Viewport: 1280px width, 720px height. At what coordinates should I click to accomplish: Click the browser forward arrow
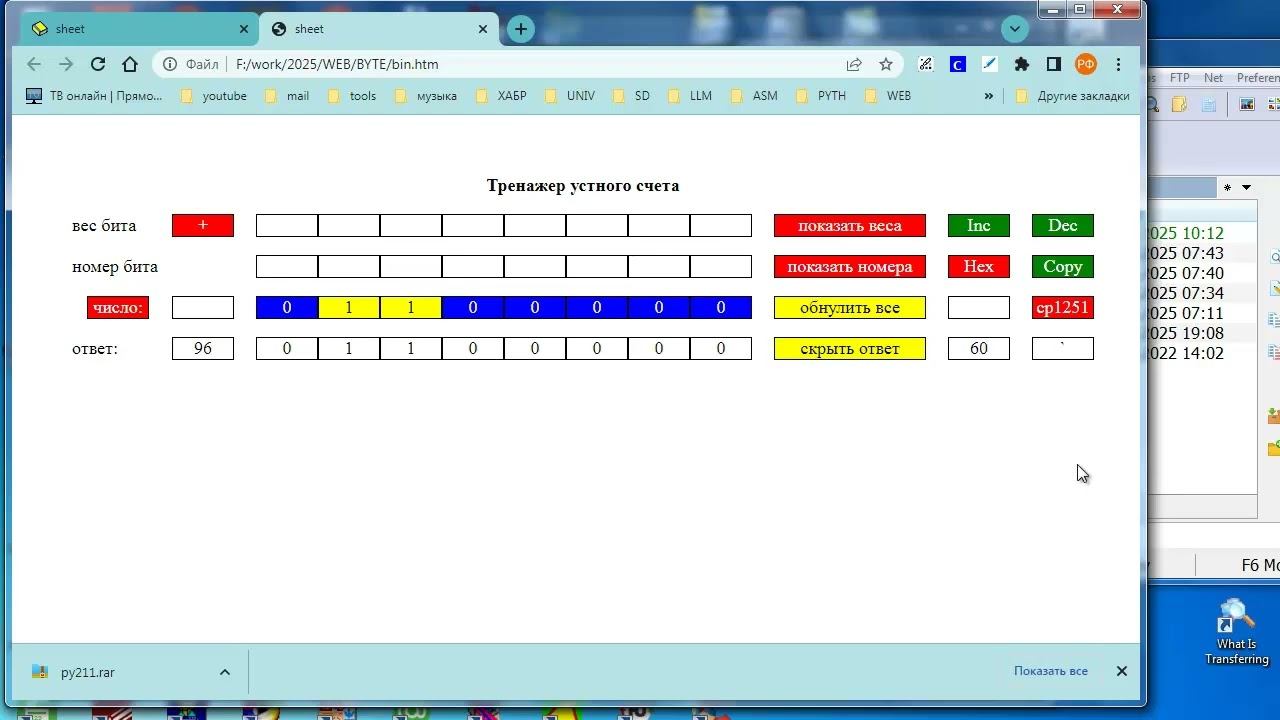tap(66, 64)
